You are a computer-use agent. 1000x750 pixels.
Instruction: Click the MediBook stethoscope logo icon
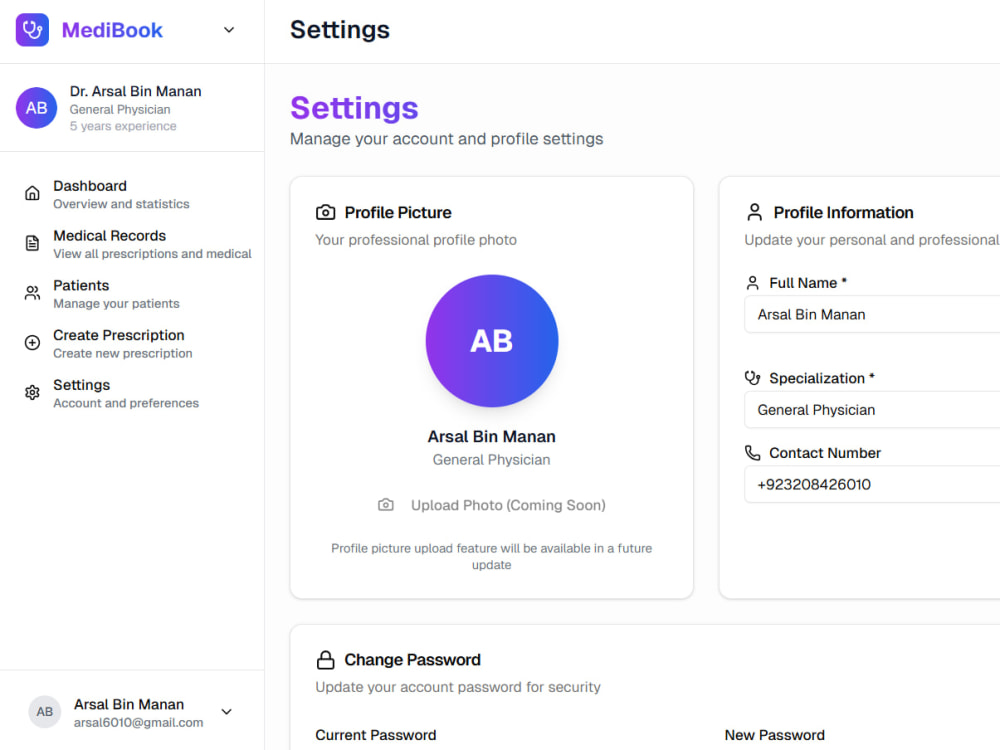pyautogui.click(x=32, y=30)
